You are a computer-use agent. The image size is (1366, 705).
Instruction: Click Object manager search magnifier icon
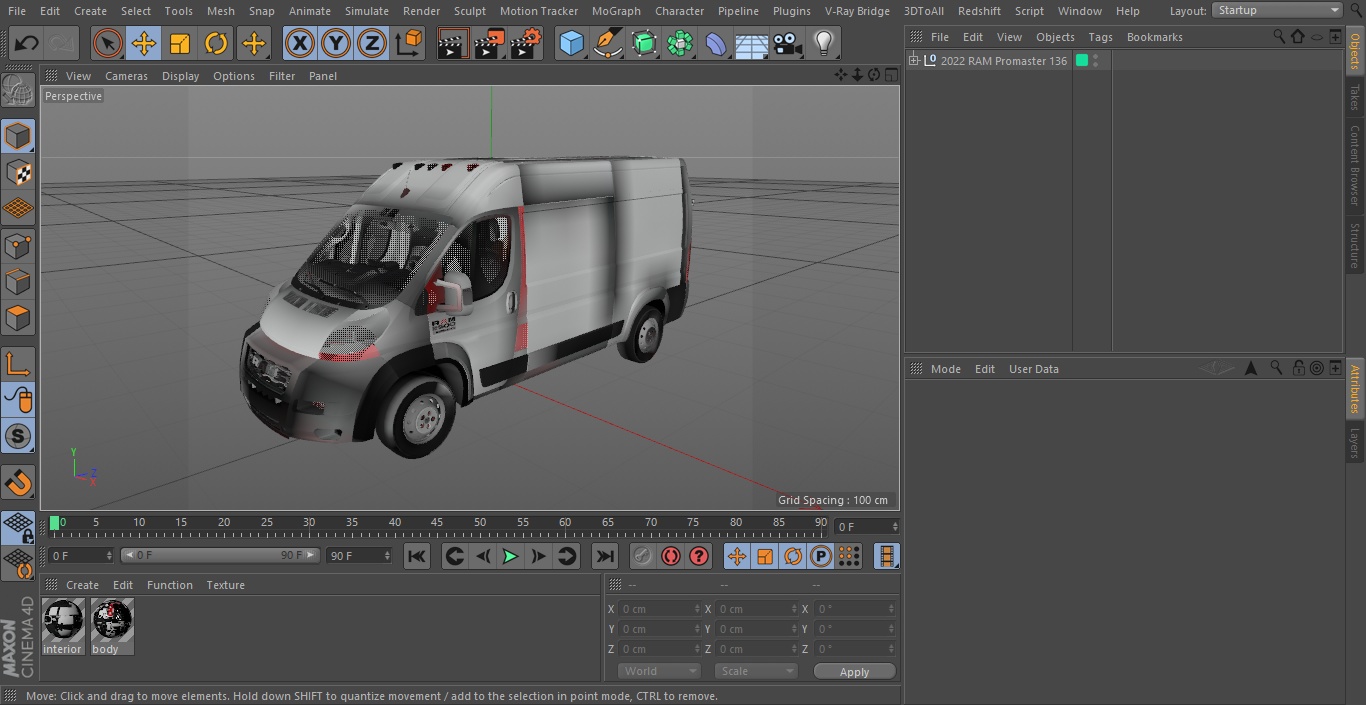pos(1278,36)
